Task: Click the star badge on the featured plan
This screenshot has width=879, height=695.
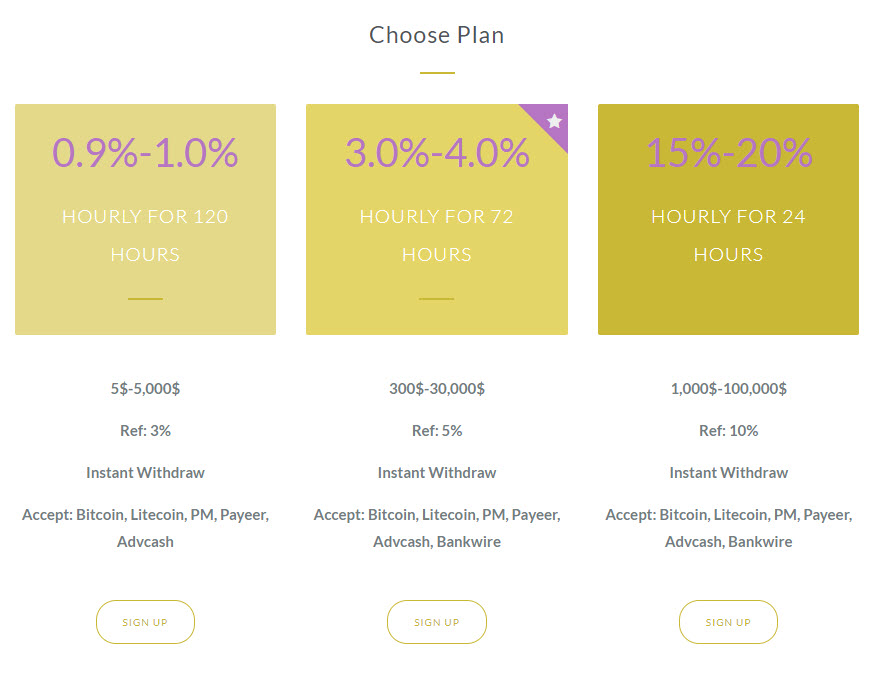Action: tap(554, 121)
